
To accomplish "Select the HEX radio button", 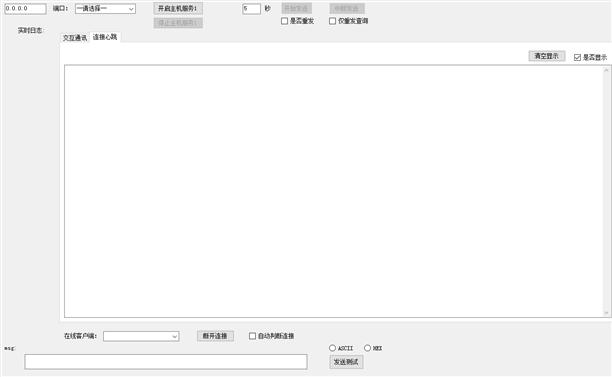I will click(367, 348).
